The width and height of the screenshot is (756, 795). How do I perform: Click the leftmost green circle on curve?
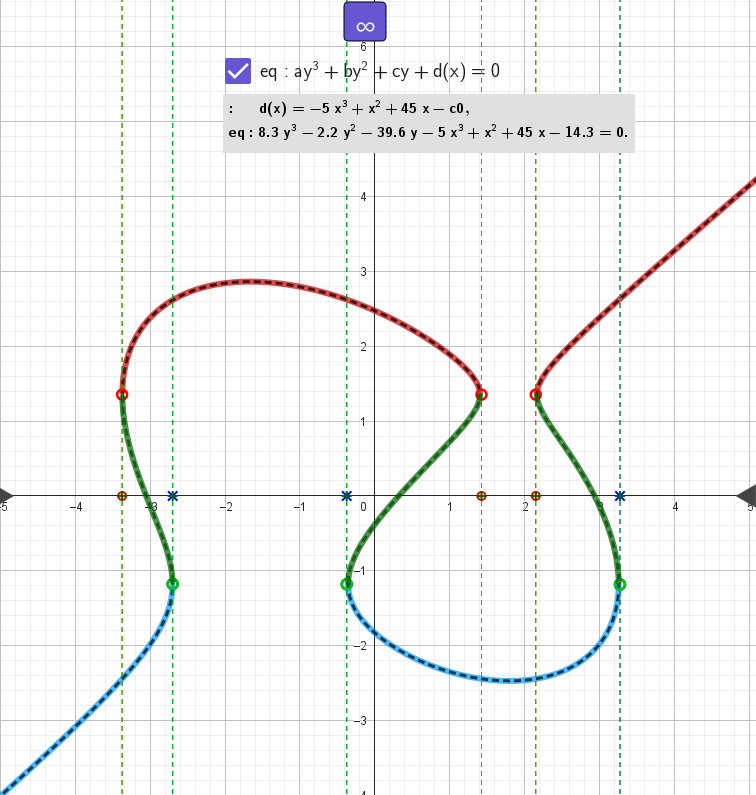pos(172,584)
